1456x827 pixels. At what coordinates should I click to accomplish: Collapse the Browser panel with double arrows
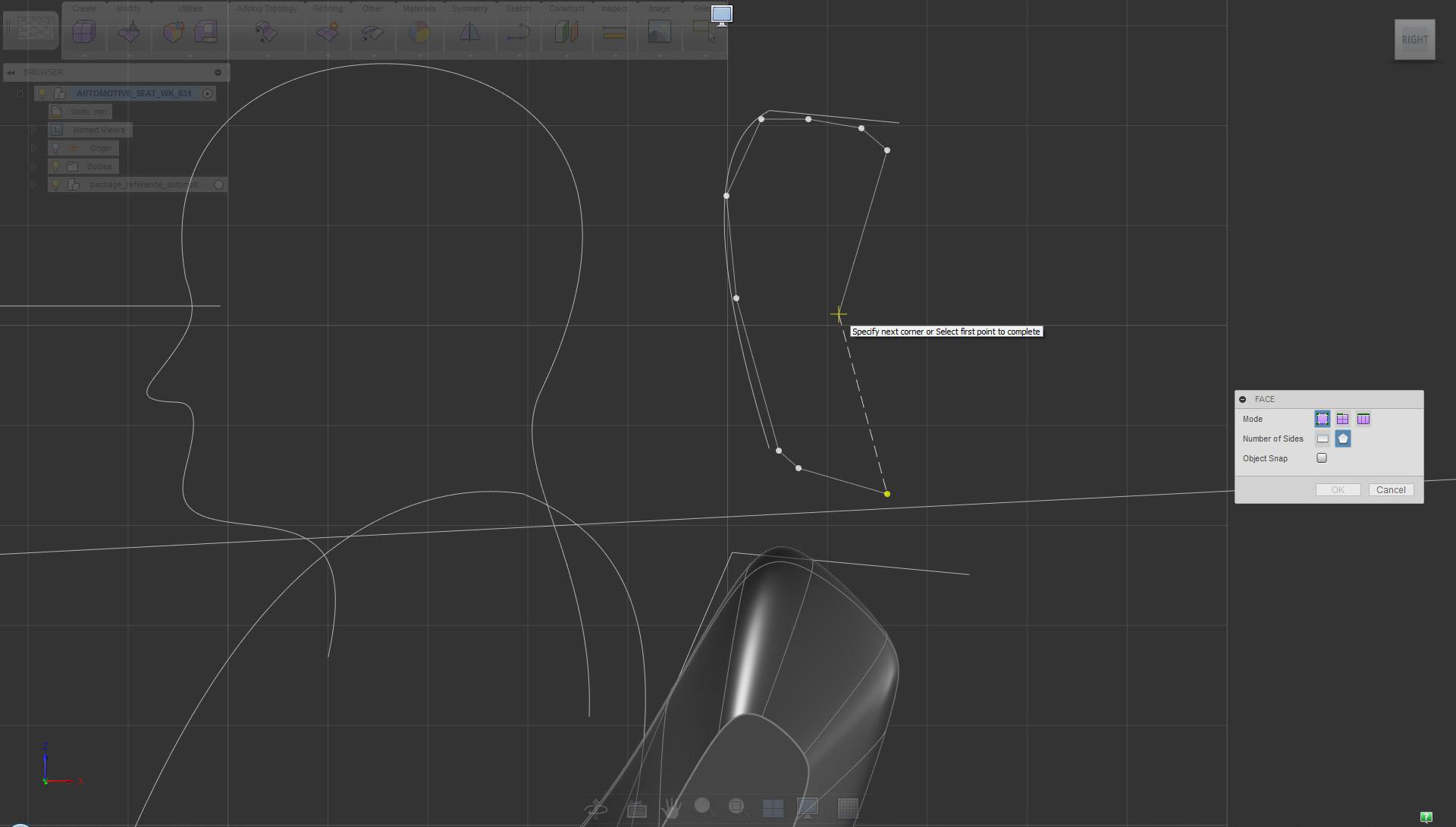pos(11,72)
